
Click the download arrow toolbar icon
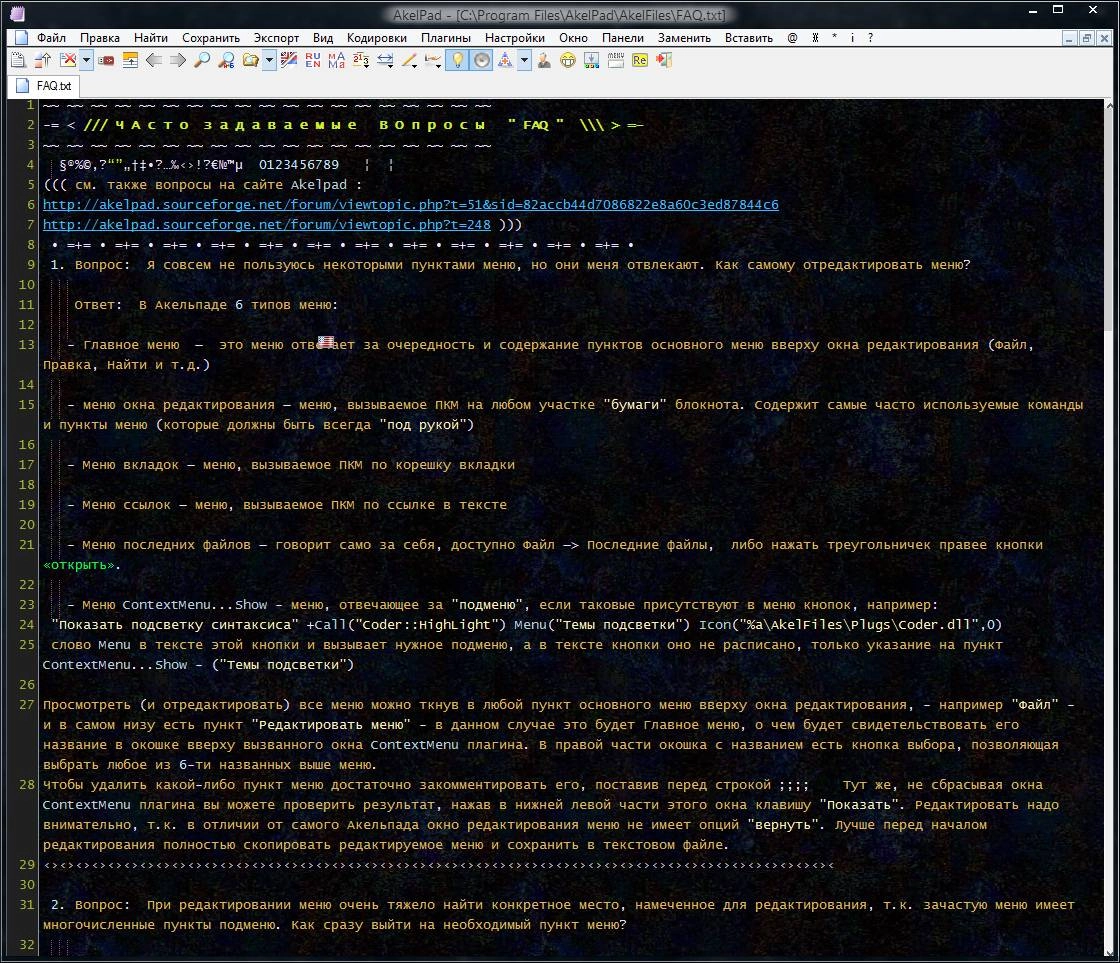point(591,61)
